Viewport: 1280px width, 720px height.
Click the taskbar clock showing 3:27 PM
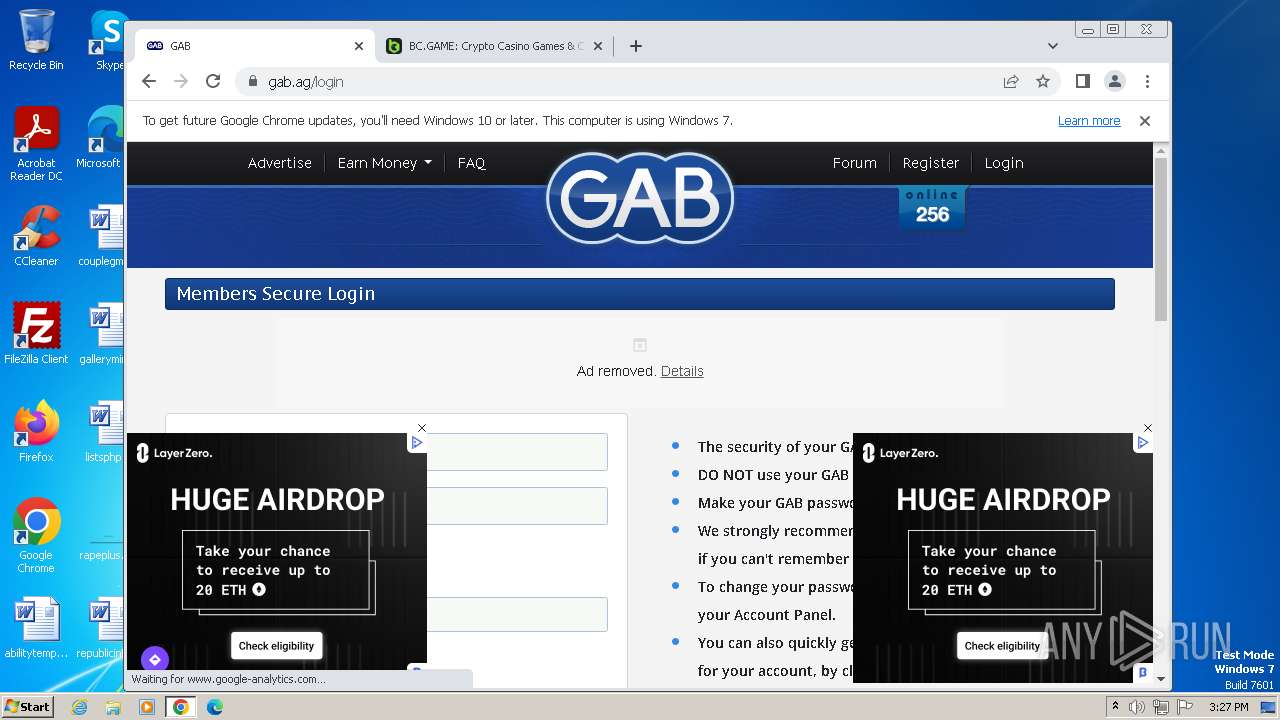(x=1228, y=707)
